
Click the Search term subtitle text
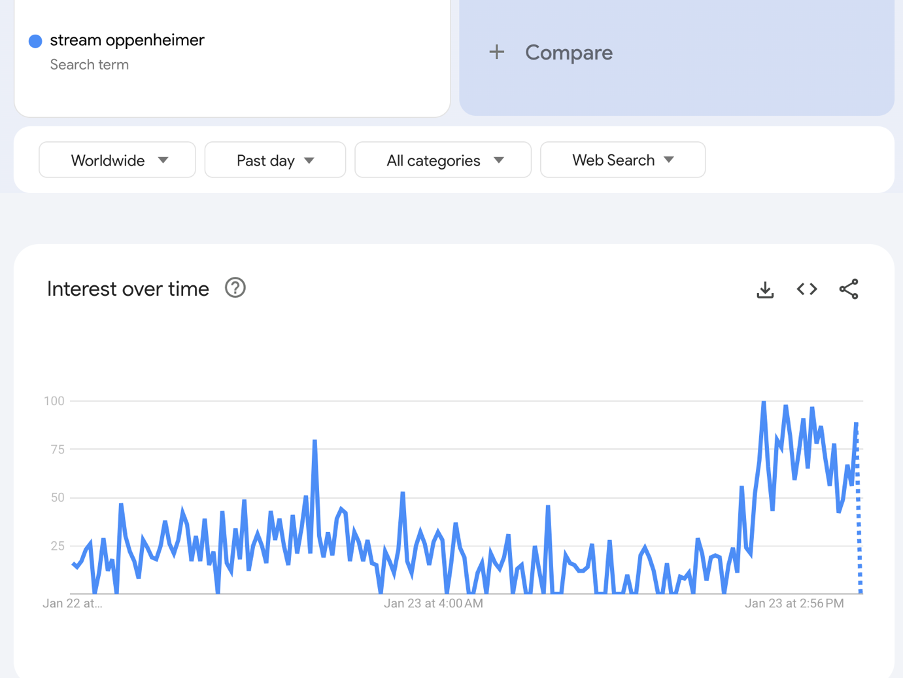tap(89, 65)
